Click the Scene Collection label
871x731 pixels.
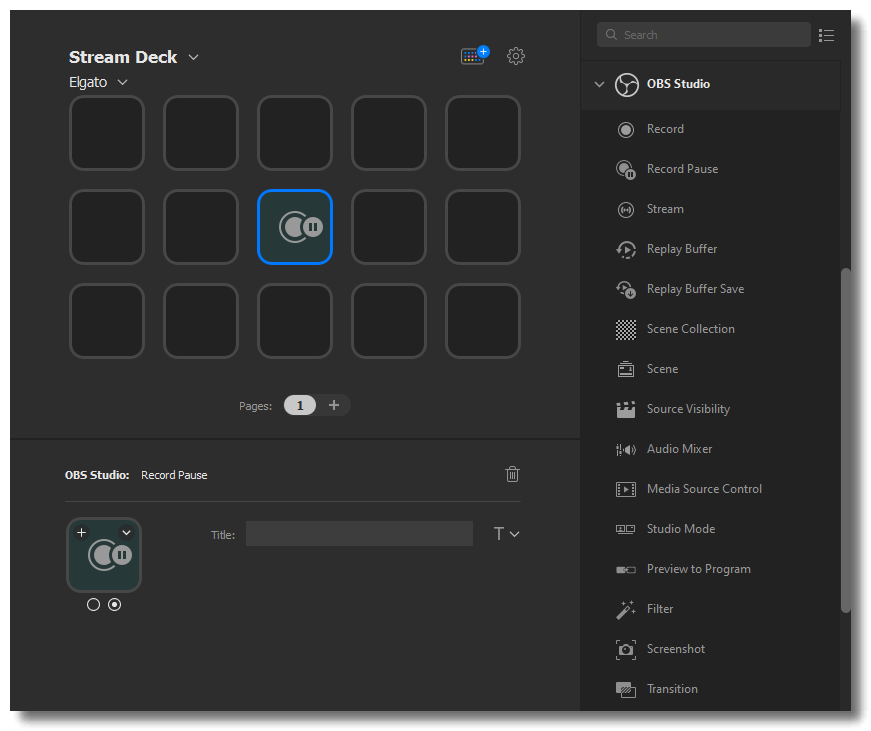pyautogui.click(x=690, y=329)
